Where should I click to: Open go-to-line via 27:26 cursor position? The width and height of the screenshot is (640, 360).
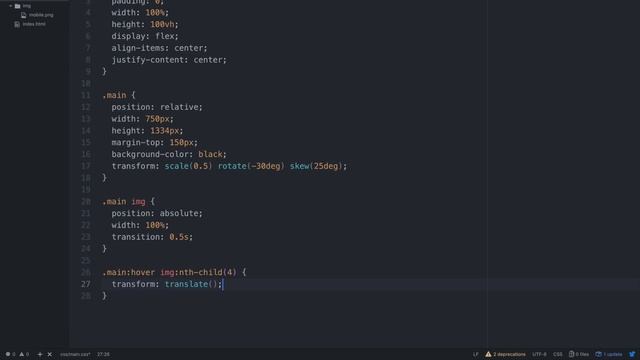click(103, 354)
